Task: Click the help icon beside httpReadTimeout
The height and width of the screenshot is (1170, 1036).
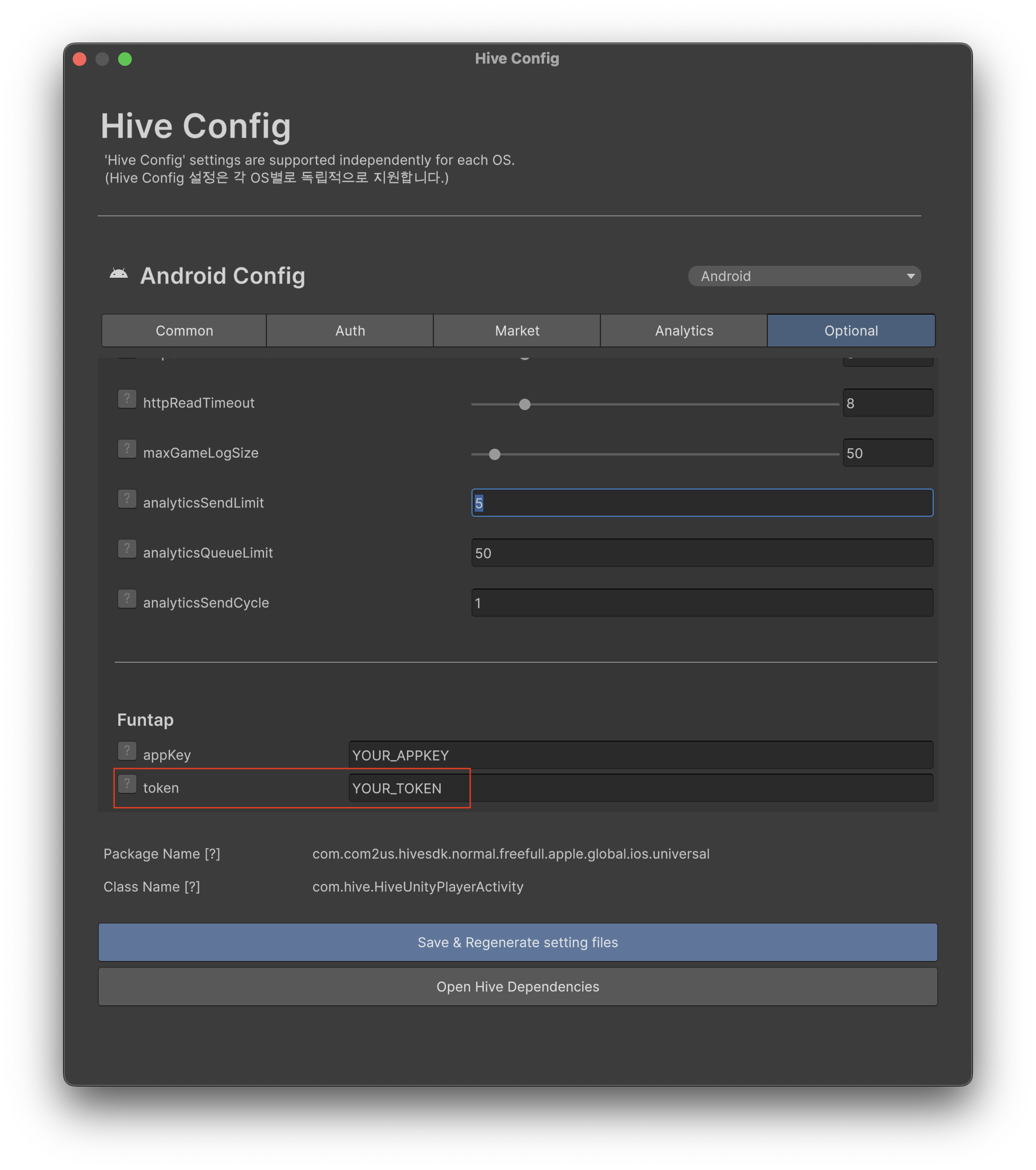Action: click(127, 399)
